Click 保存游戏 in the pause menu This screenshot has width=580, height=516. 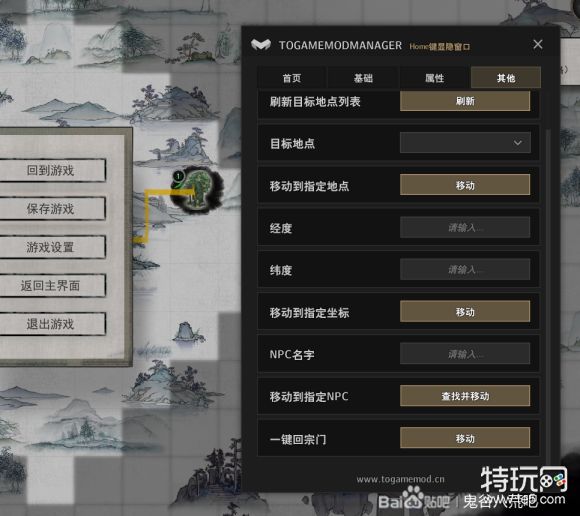click(x=50, y=209)
